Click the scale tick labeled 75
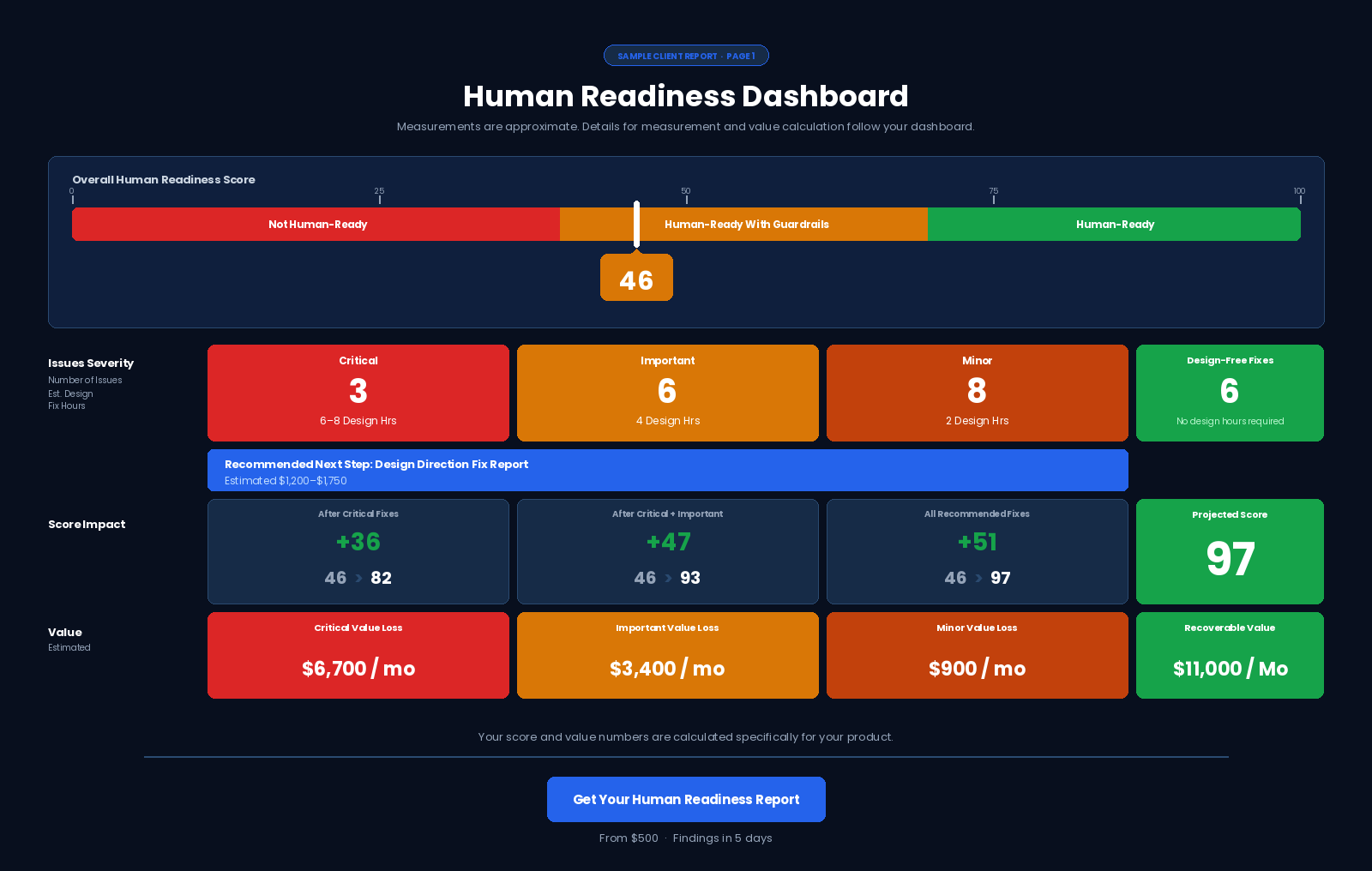Screen dimensions: 1372x871 993,195
